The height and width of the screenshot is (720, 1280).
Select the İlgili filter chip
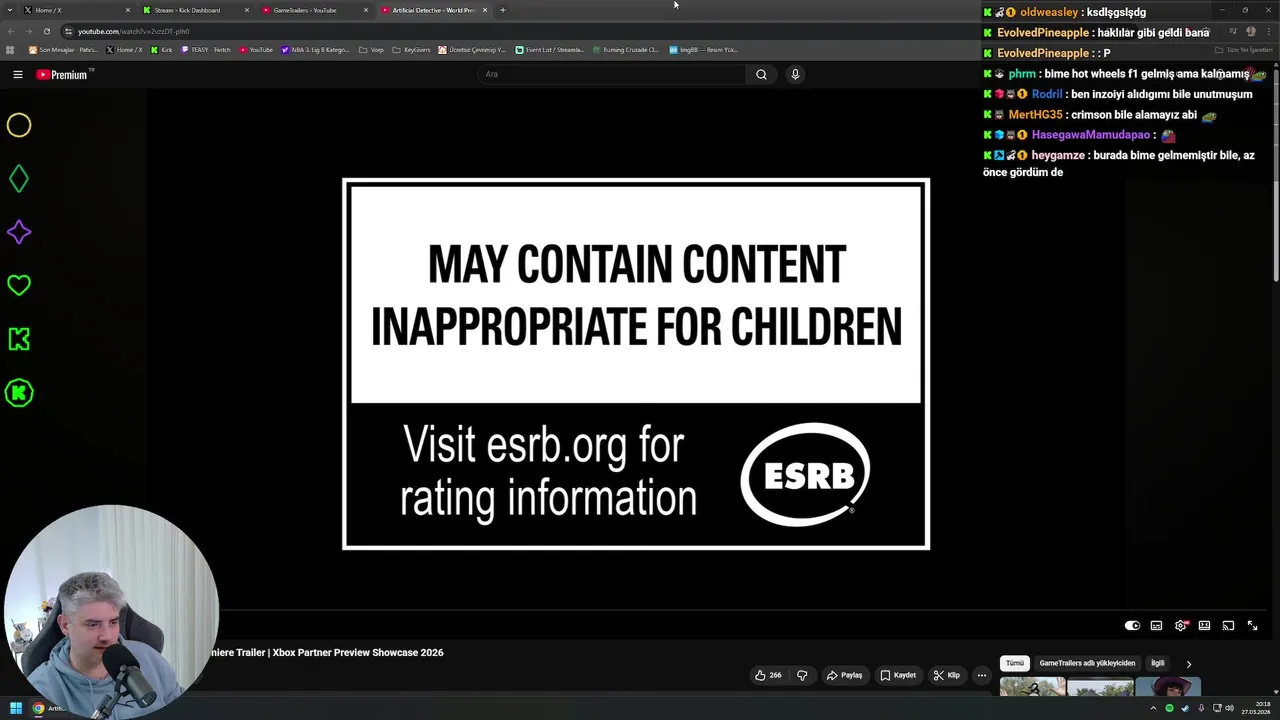1157,663
